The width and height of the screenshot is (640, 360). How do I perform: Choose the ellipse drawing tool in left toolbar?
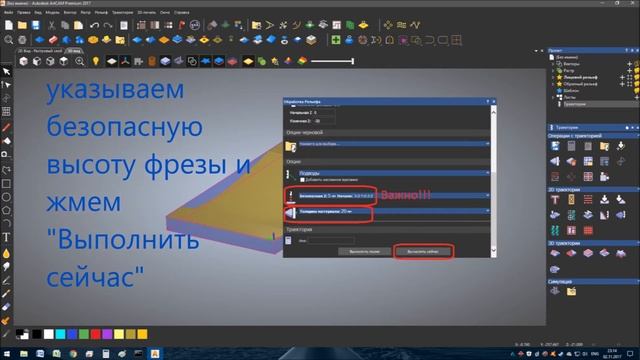pyautogui.click(x=6, y=197)
